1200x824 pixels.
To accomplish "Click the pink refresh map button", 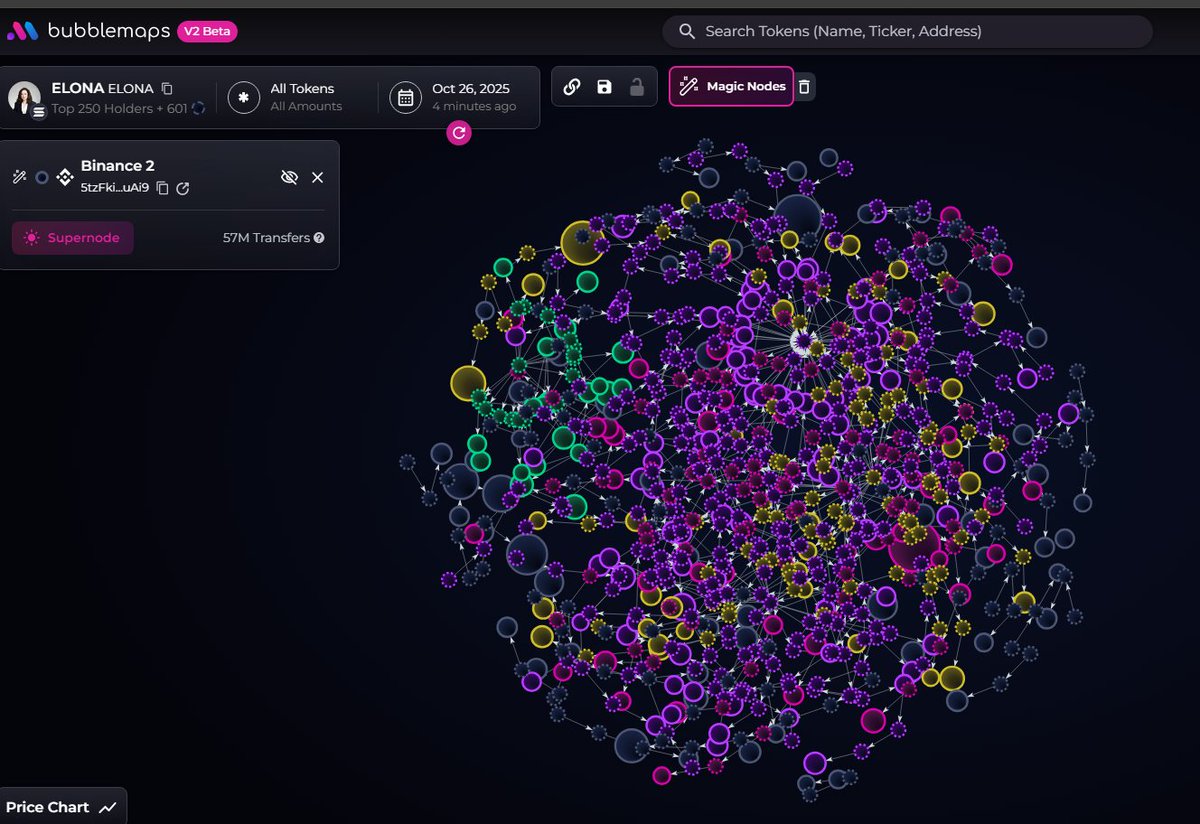I will click(459, 132).
